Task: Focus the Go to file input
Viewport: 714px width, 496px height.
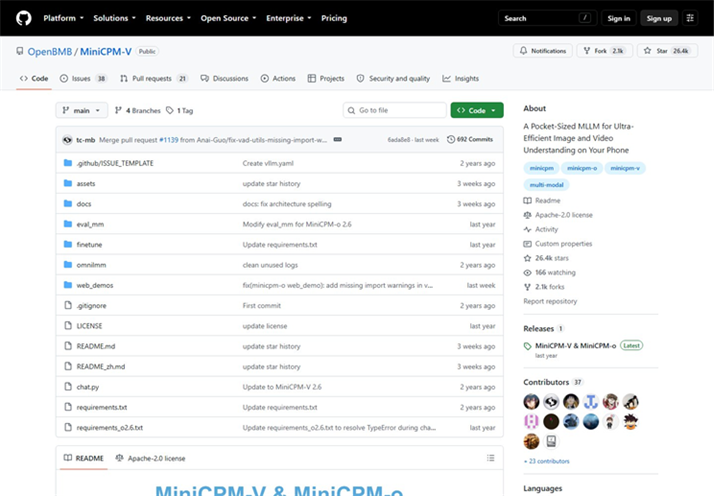Action: tap(394, 110)
